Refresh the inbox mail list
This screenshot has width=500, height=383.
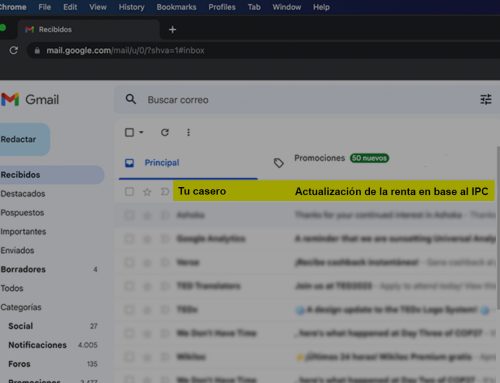(165, 132)
